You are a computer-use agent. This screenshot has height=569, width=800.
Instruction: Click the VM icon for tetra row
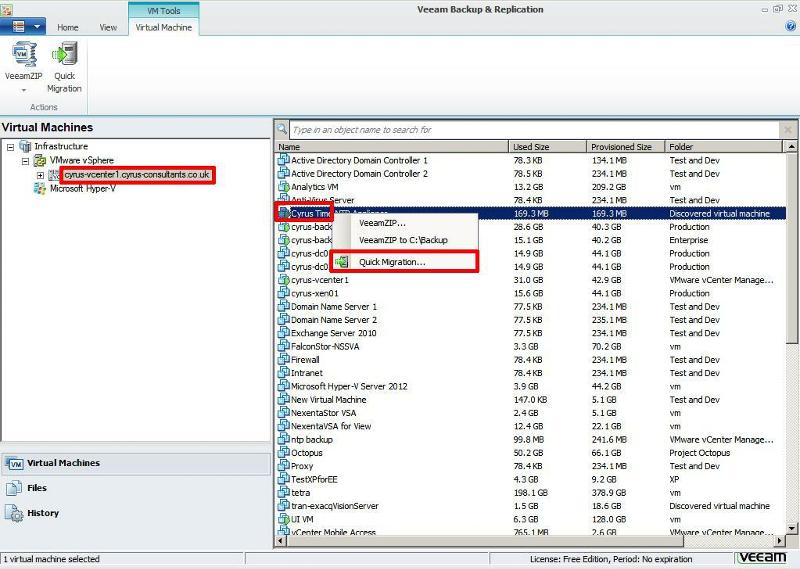pyautogui.click(x=284, y=492)
